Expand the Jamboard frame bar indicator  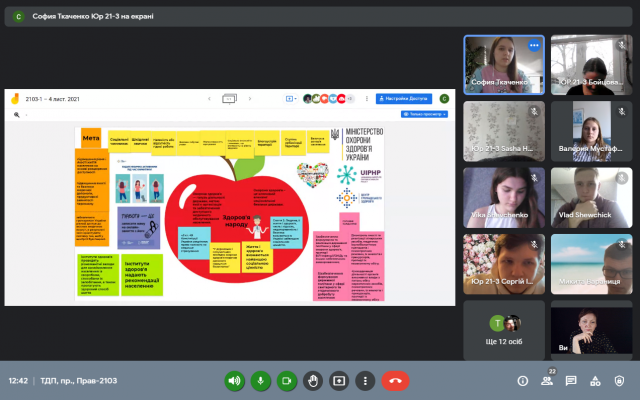click(x=229, y=99)
